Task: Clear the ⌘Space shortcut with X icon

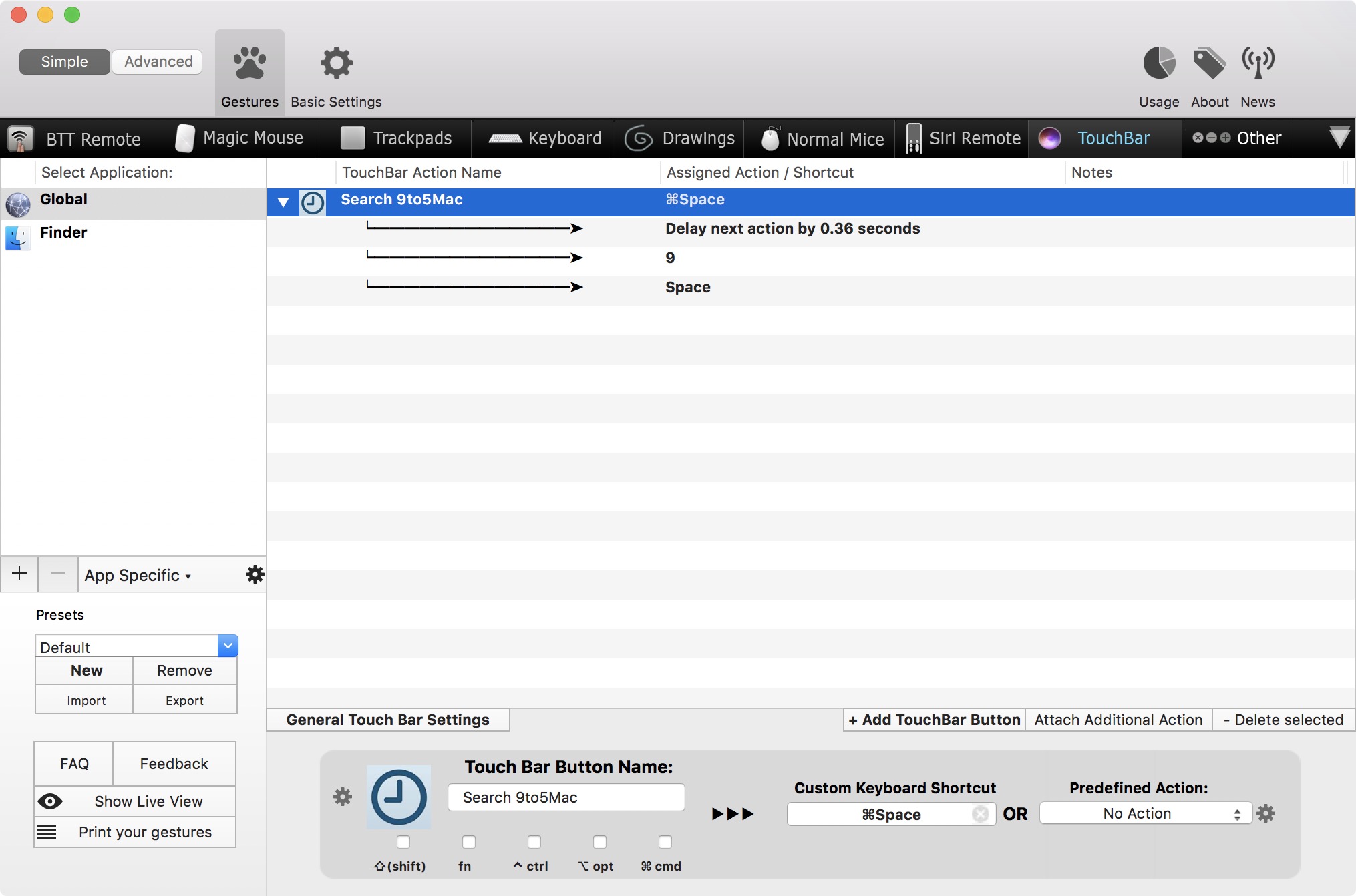Action: [980, 814]
